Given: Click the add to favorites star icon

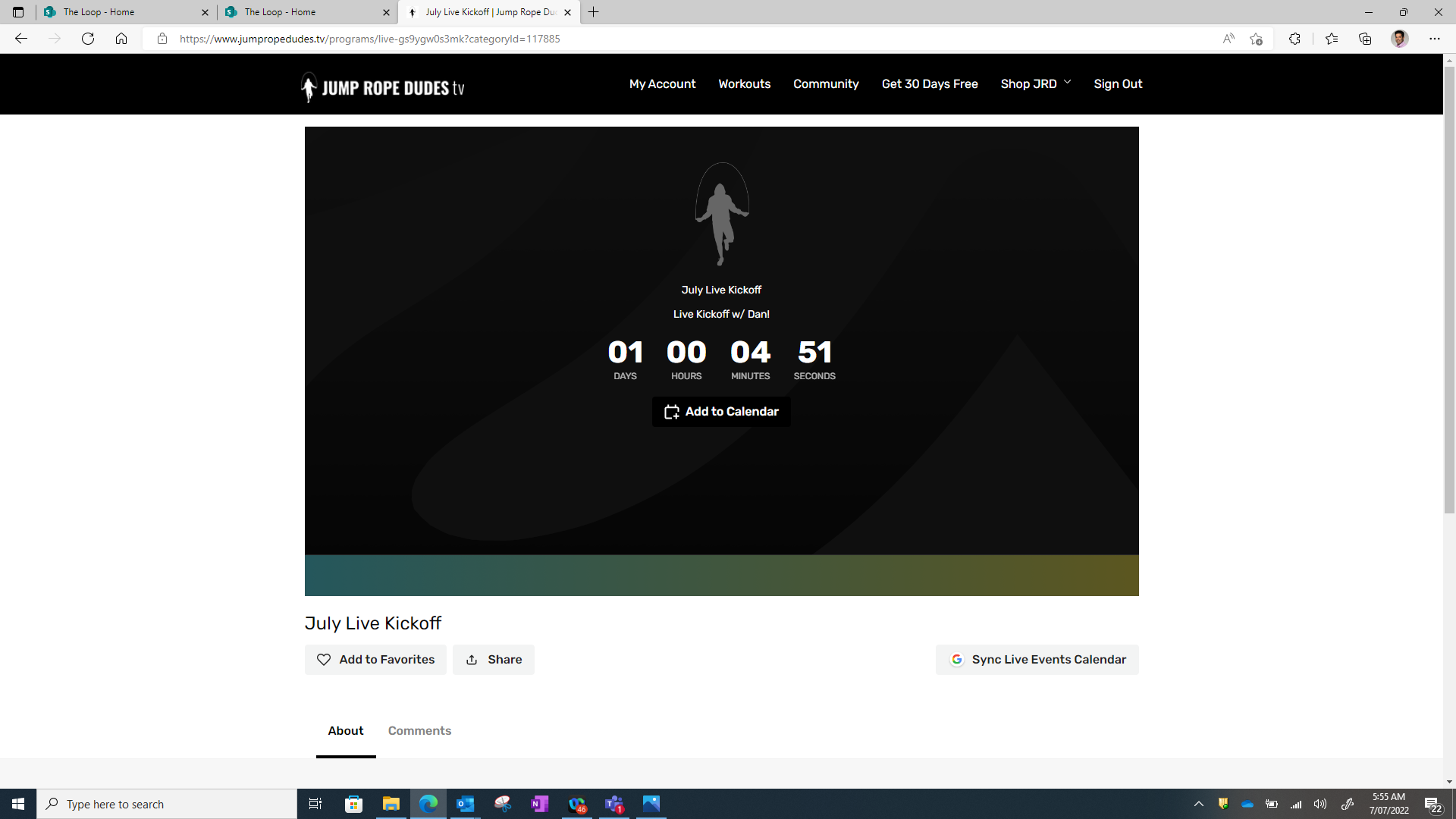Looking at the screenshot, I should point(1256,39).
